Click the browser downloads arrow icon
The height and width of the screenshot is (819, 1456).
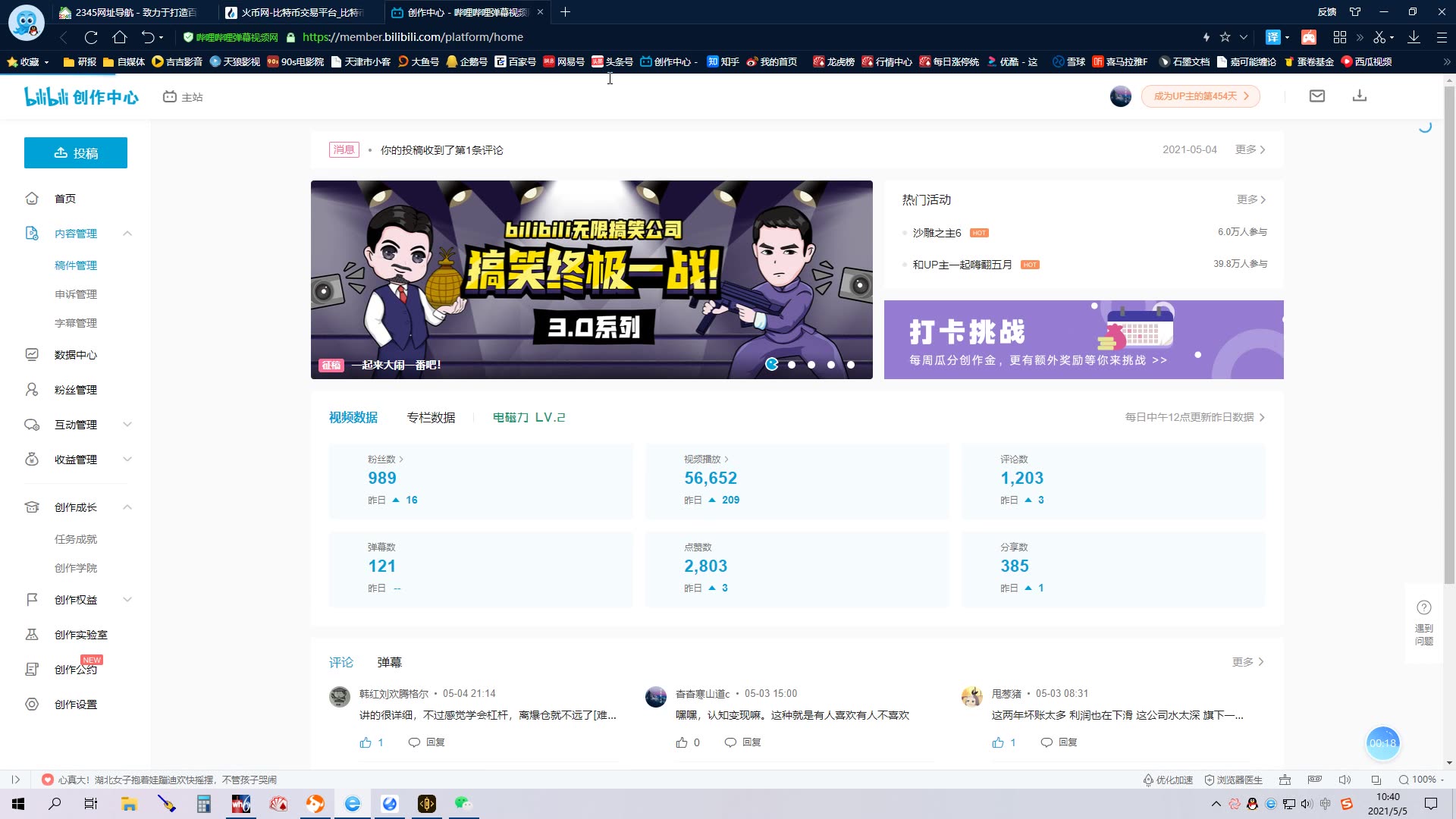pyautogui.click(x=1414, y=37)
